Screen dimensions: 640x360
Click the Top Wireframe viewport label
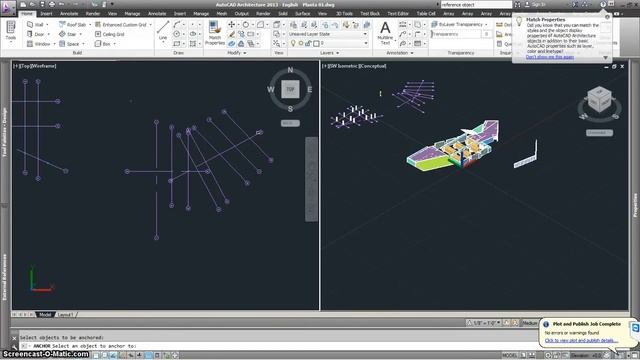point(35,66)
